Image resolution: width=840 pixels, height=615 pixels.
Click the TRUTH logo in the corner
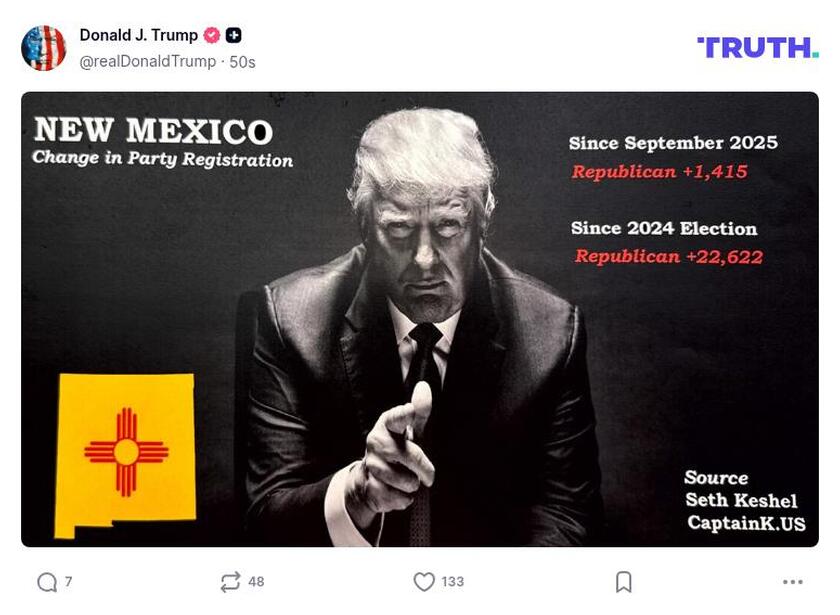coord(757,44)
